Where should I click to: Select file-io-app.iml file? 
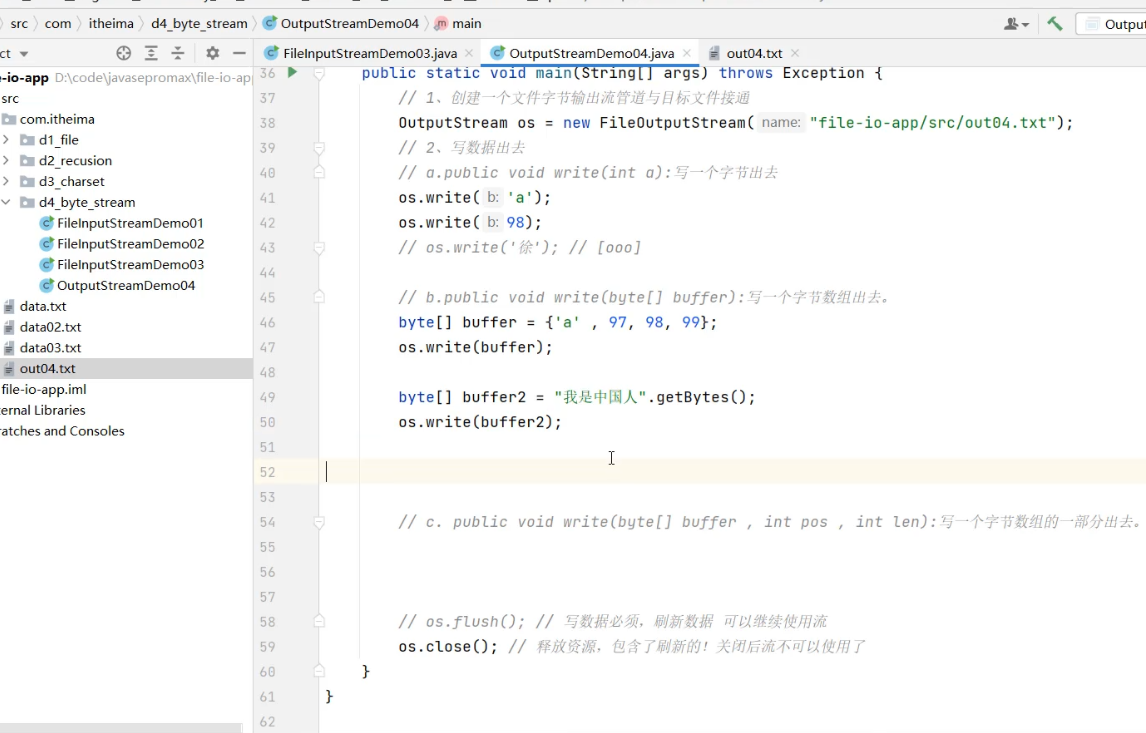(x=43, y=390)
